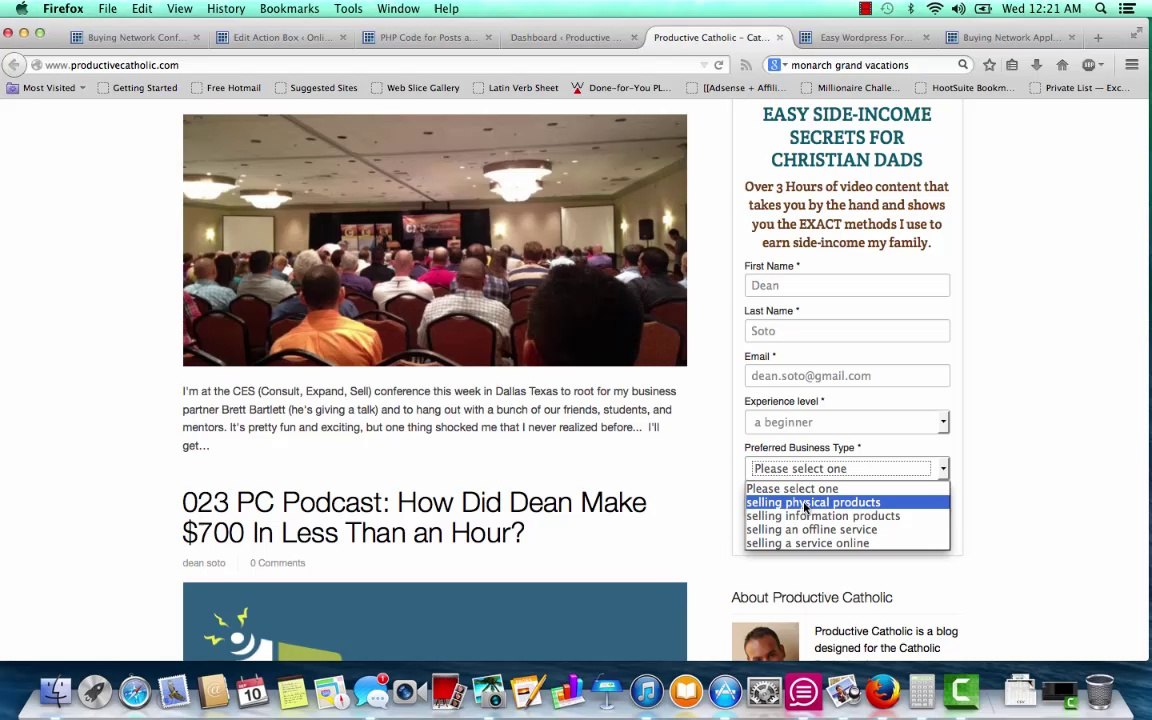The width and height of the screenshot is (1152, 720).
Task: Open System Preferences gear in the Dock
Action: (x=765, y=692)
